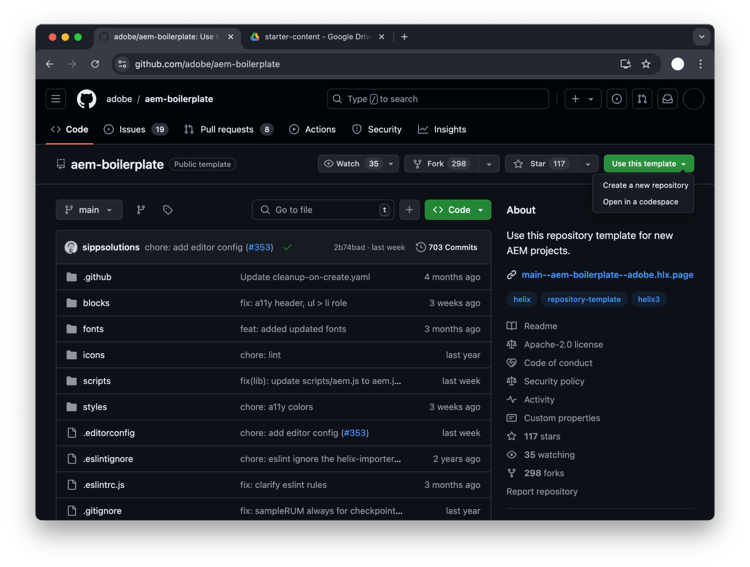View branches icon next to main
The width and height of the screenshot is (750, 567).
(141, 210)
